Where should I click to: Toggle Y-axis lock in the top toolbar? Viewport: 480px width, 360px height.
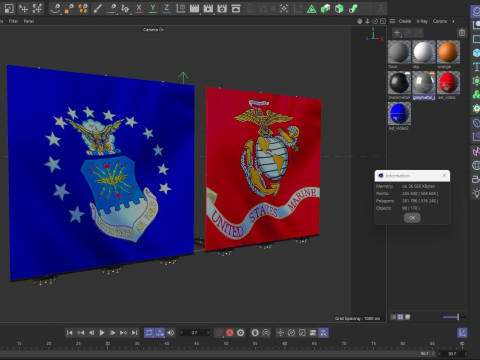coord(153,8)
